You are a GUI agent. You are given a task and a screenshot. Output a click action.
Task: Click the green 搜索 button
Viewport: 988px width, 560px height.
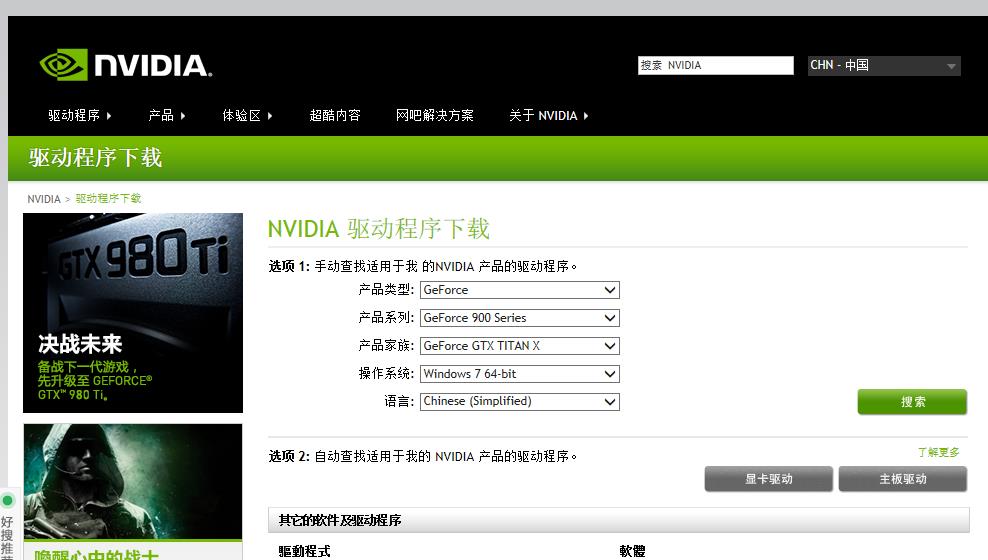click(x=912, y=402)
